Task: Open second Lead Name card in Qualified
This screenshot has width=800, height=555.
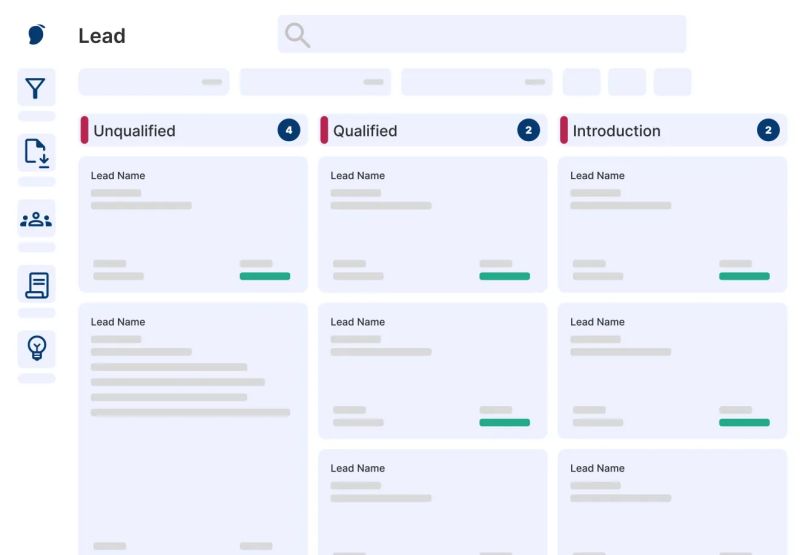Action: 433,371
